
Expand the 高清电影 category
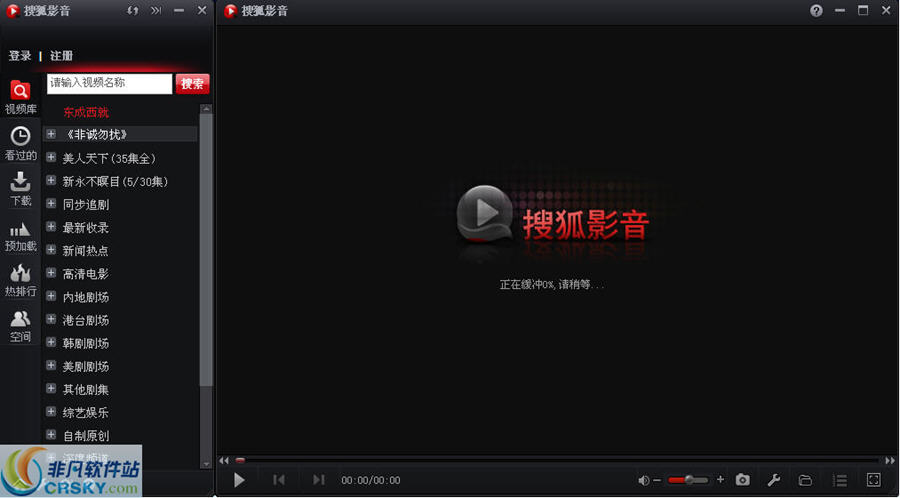[51, 273]
